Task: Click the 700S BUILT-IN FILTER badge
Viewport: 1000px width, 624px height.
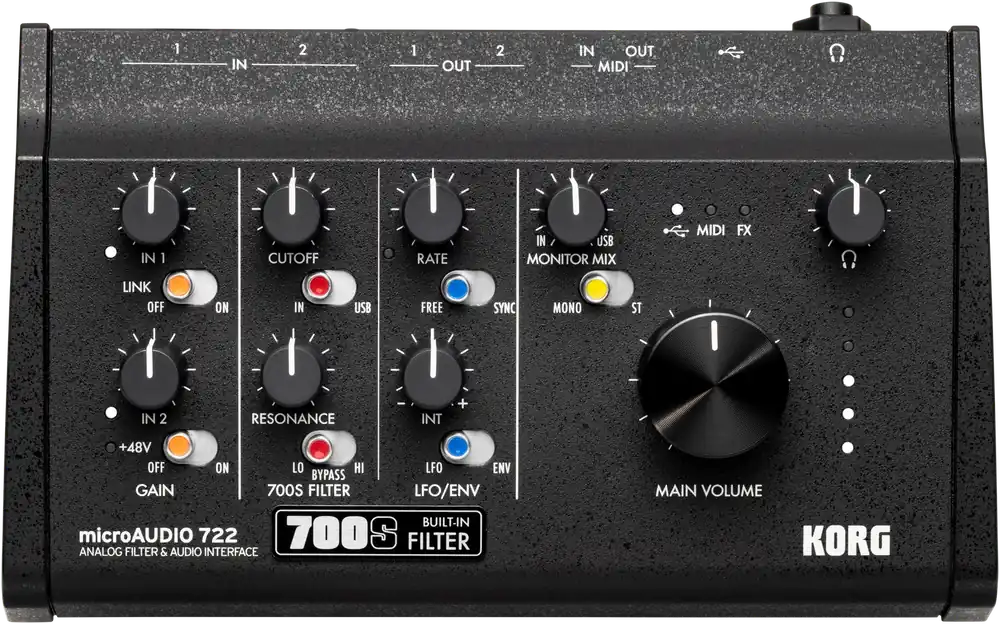Action: pos(379,533)
